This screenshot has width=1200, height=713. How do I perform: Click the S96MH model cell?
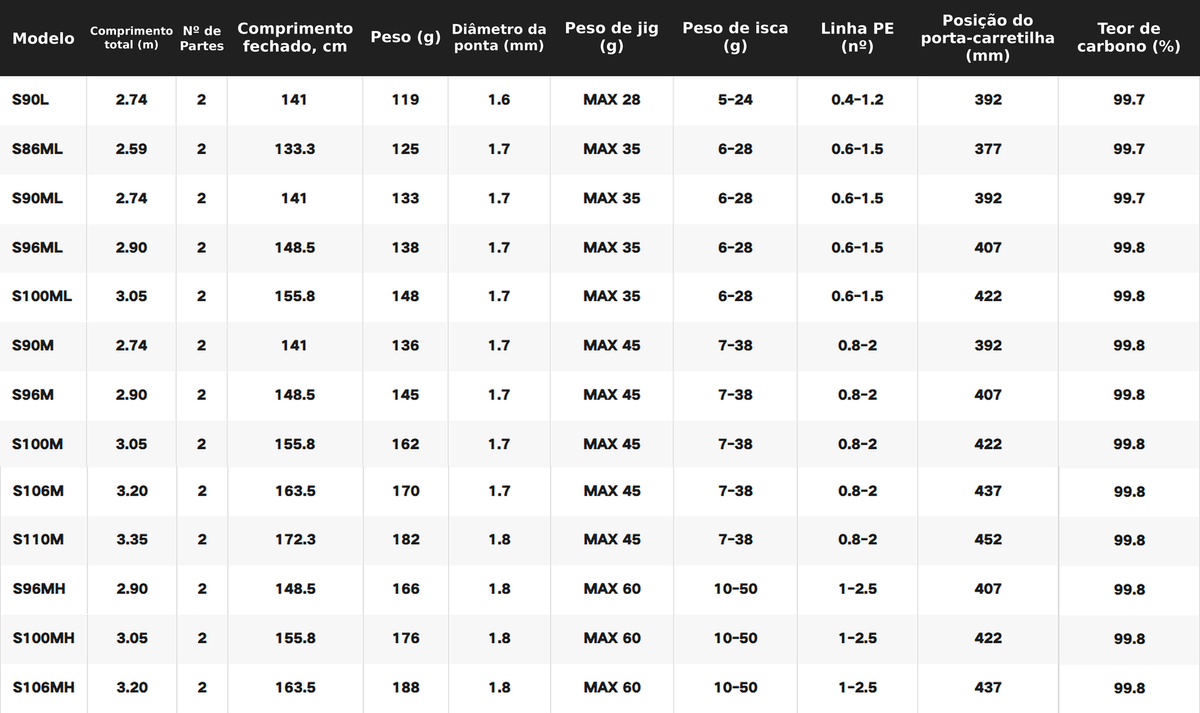point(38,589)
